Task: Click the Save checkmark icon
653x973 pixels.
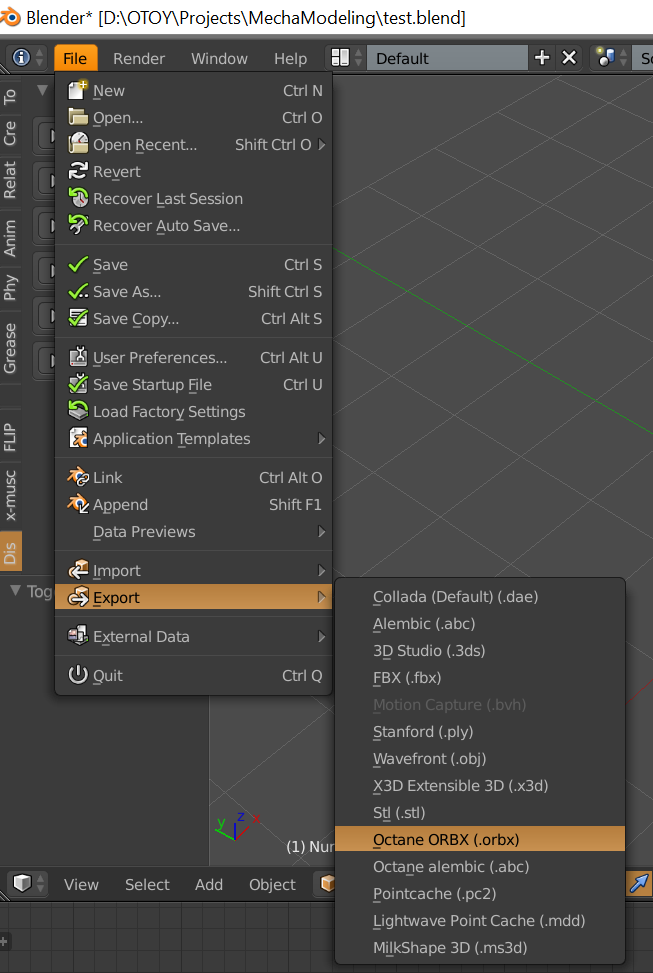Action: coord(78,264)
